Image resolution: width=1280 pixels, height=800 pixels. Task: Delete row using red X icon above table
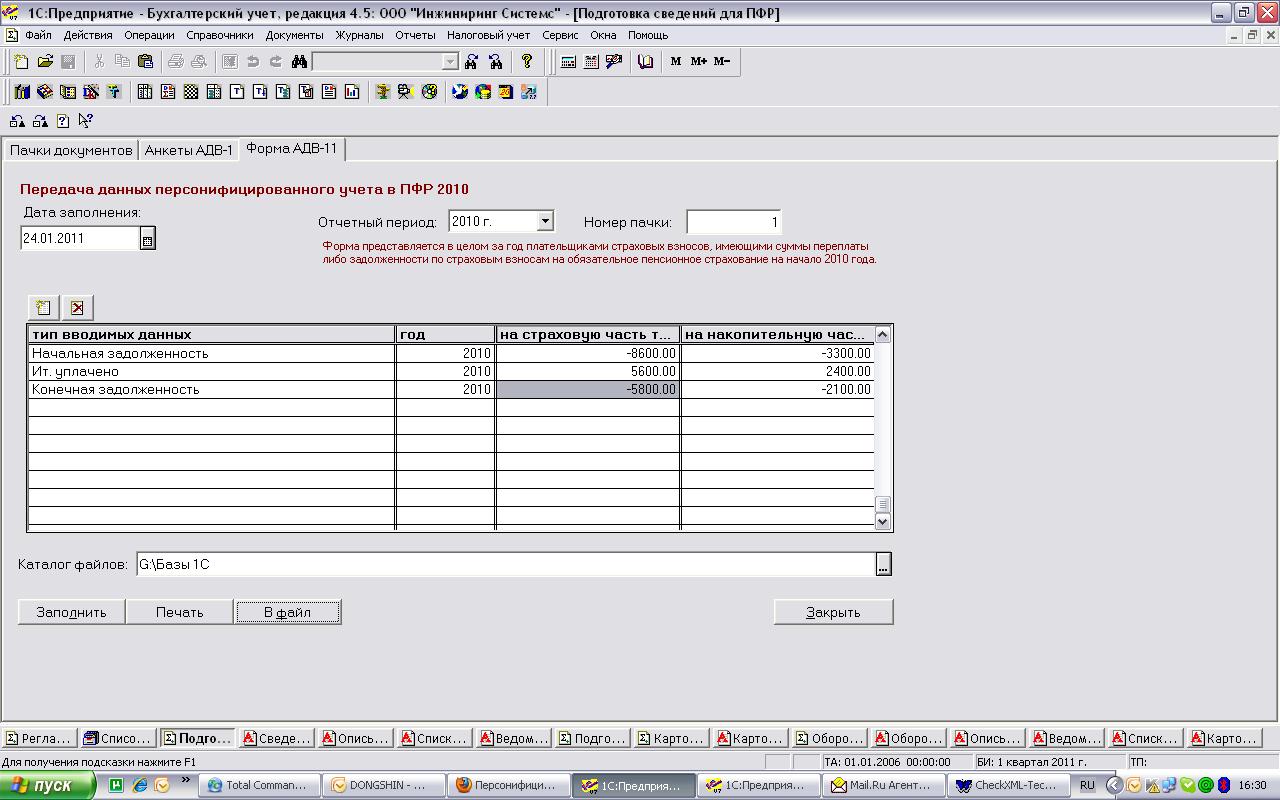[77, 308]
